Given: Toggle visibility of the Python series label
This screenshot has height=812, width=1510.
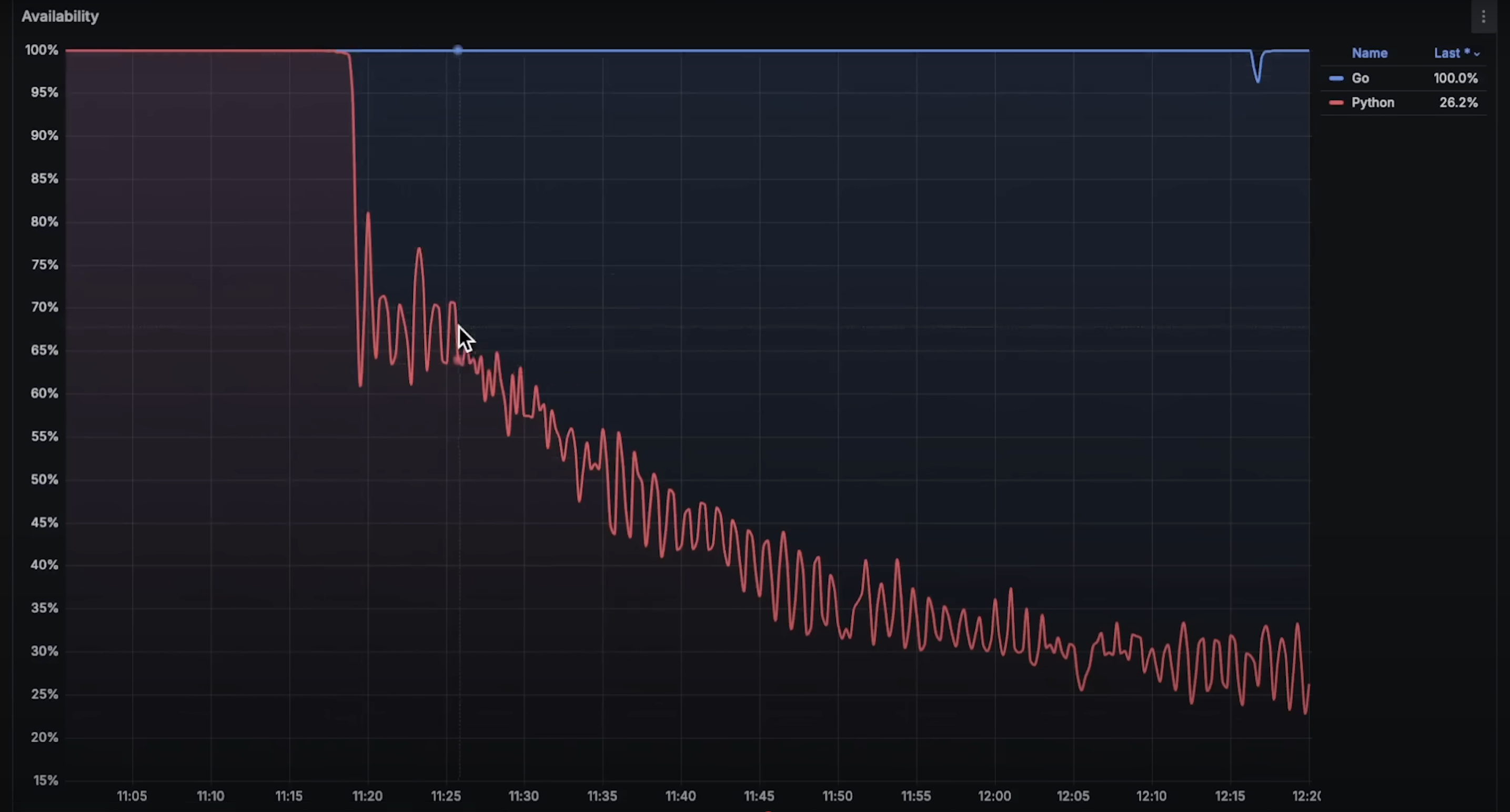Looking at the screenshot, I should [1372, 103].
